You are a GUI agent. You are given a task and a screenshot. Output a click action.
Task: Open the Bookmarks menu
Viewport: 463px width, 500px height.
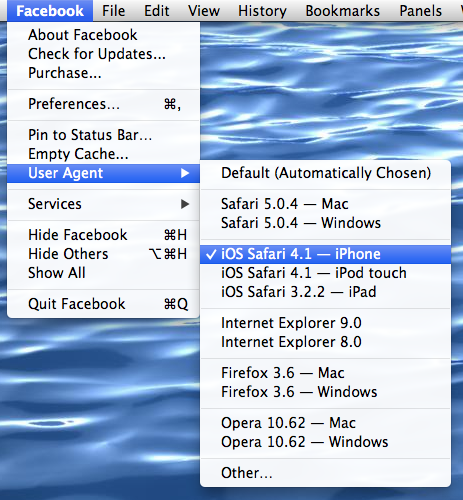pyautogui.click(x=343, y=11)
